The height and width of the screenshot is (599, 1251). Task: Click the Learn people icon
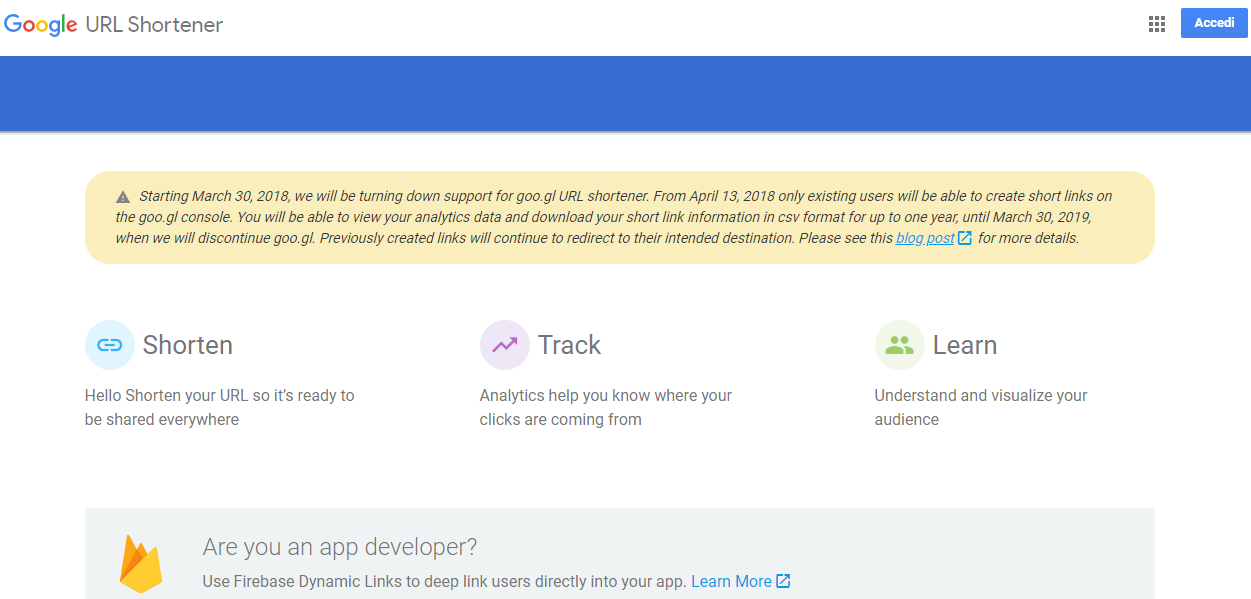pos(900,345)
